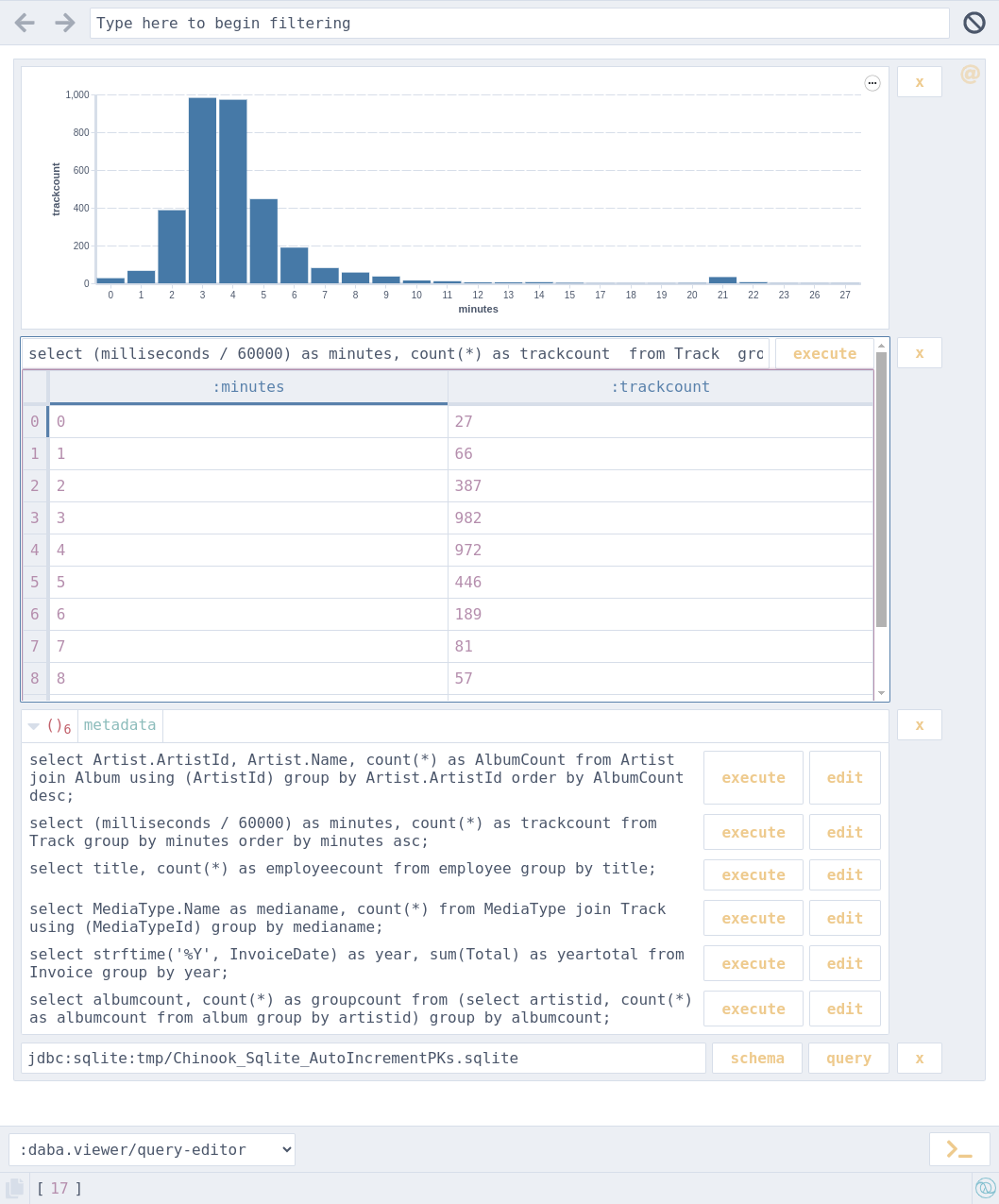Execute the MediaType medianame query
The width and height of the screenshot is (999, 1204).
tap(753, 918)
